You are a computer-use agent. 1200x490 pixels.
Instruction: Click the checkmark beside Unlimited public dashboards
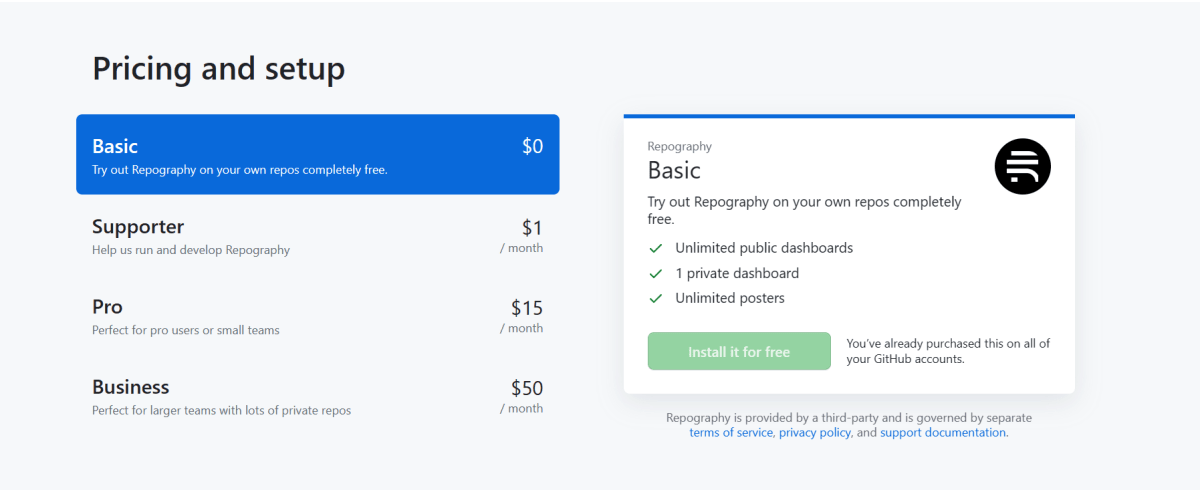pos(656,248)
